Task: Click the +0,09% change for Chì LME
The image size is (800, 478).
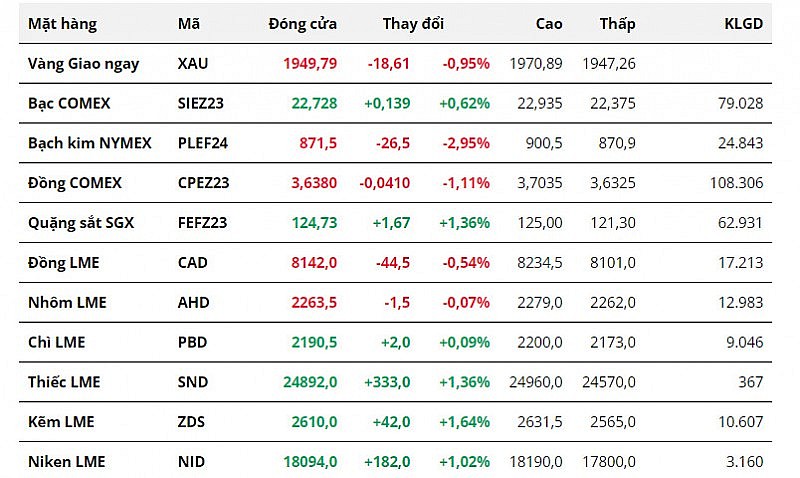Action: (x=464, y=343)
